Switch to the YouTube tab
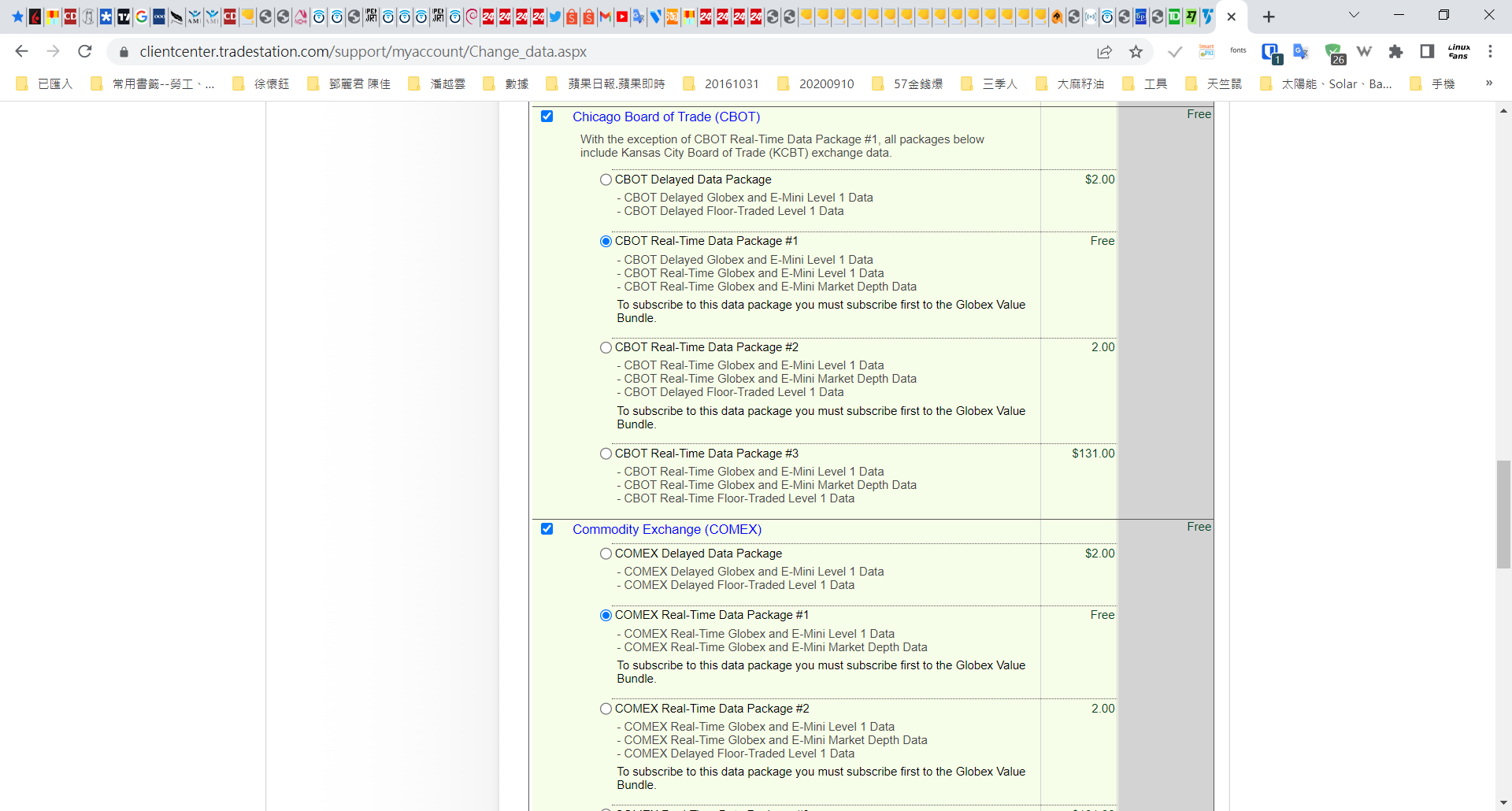The height and width of the screenshot is (811, 1512). click(x=622, y=17)
